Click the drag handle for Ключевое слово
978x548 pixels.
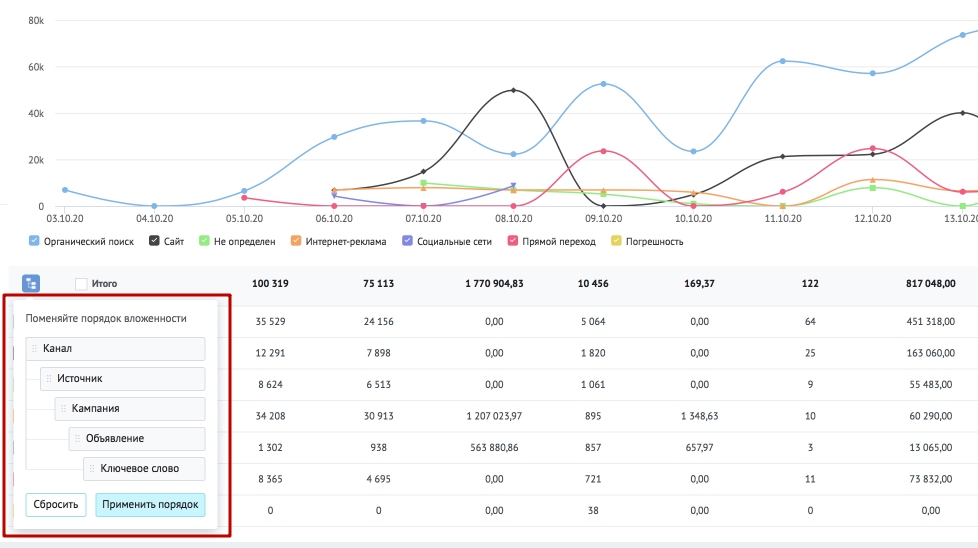click(x=92, y=468)
